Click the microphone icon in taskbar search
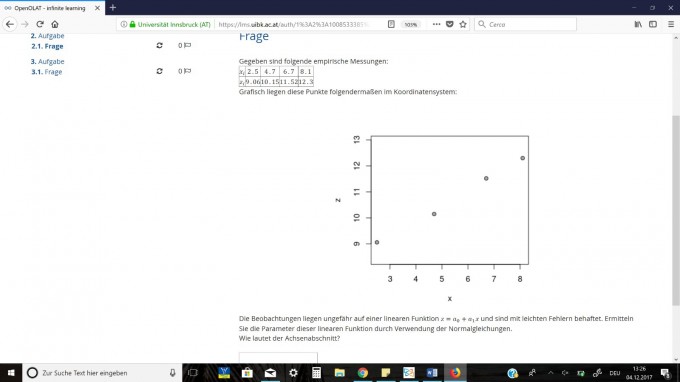 click(173, 373)
